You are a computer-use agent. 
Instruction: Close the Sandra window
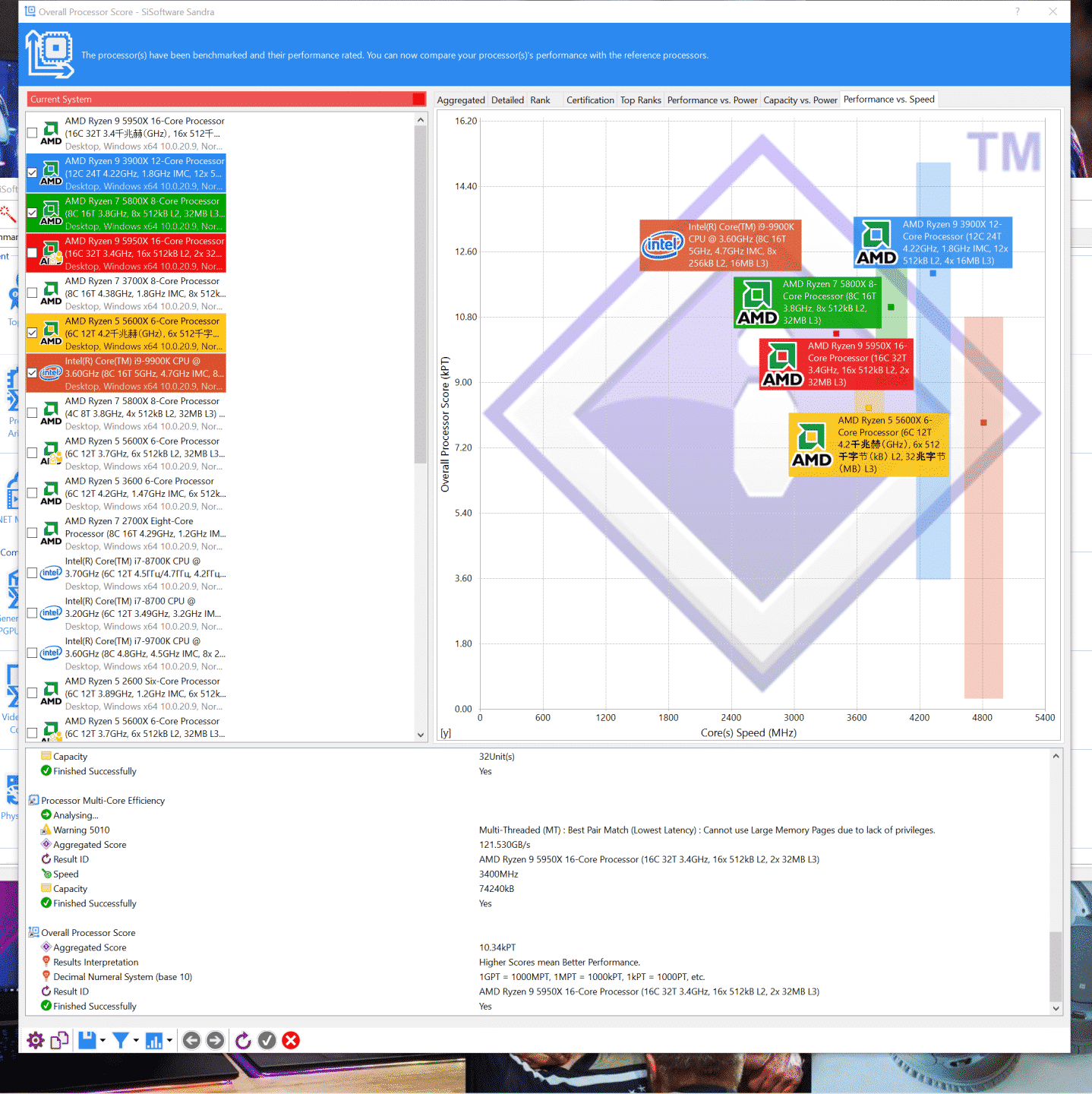[x=1053, y=11]
